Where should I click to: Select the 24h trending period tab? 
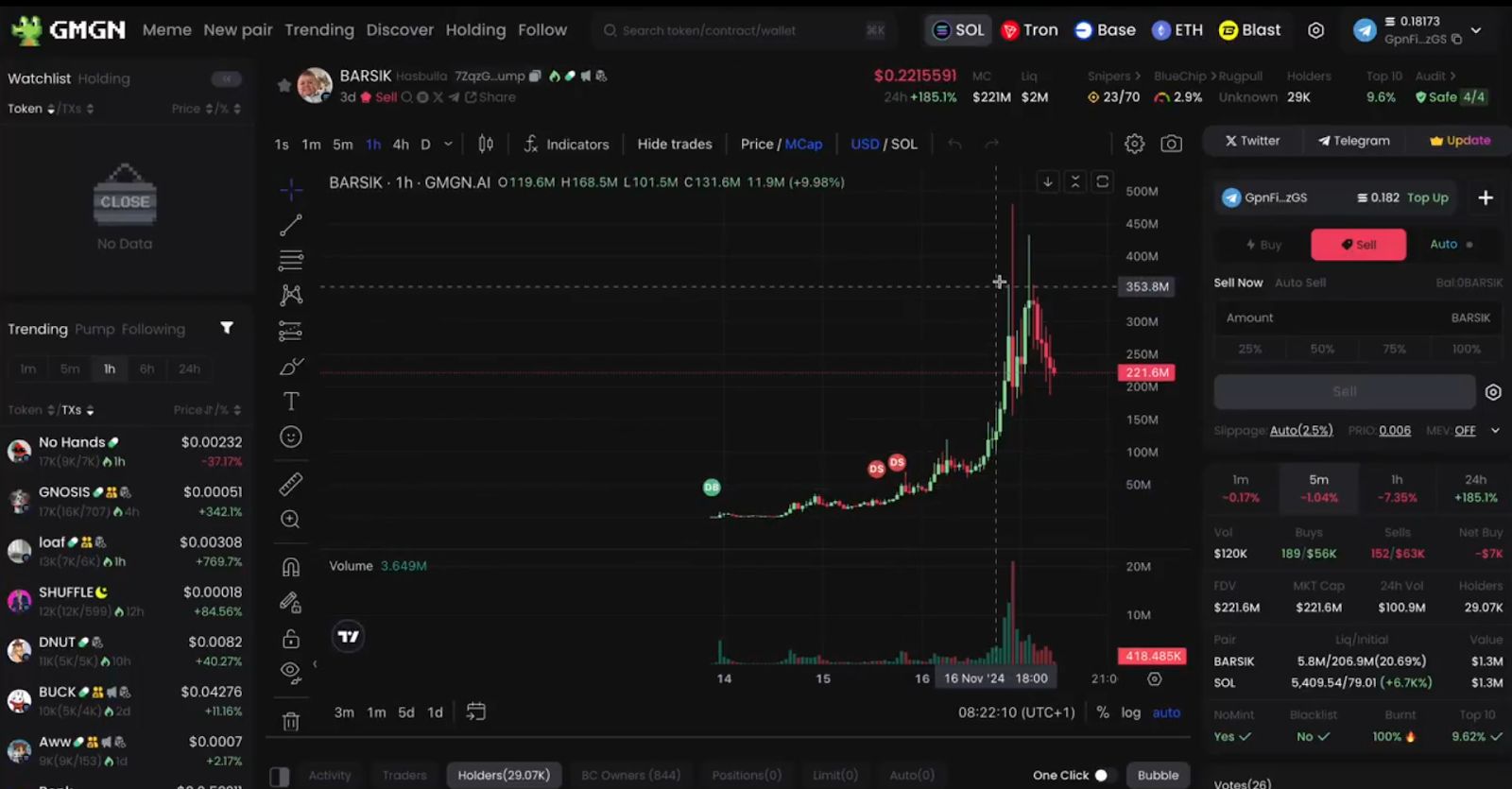189,369
